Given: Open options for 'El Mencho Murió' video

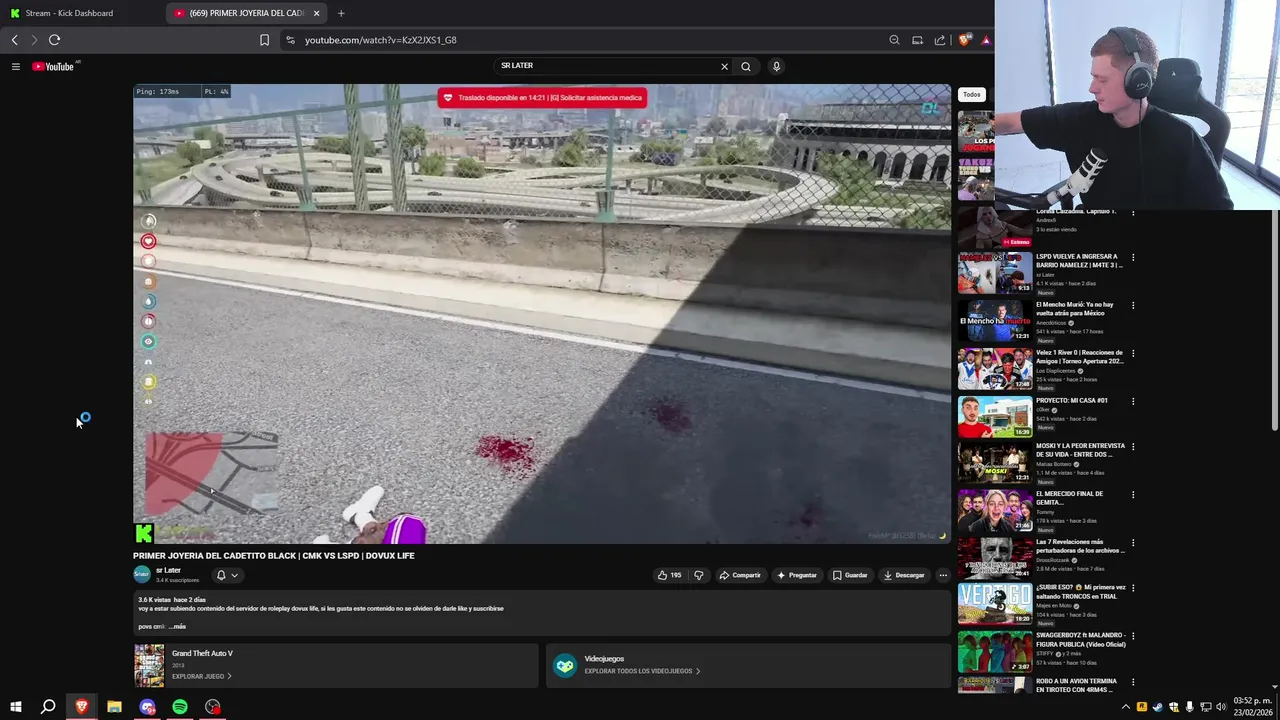Looking at the screenshot, I should (x=1133, y=306).
